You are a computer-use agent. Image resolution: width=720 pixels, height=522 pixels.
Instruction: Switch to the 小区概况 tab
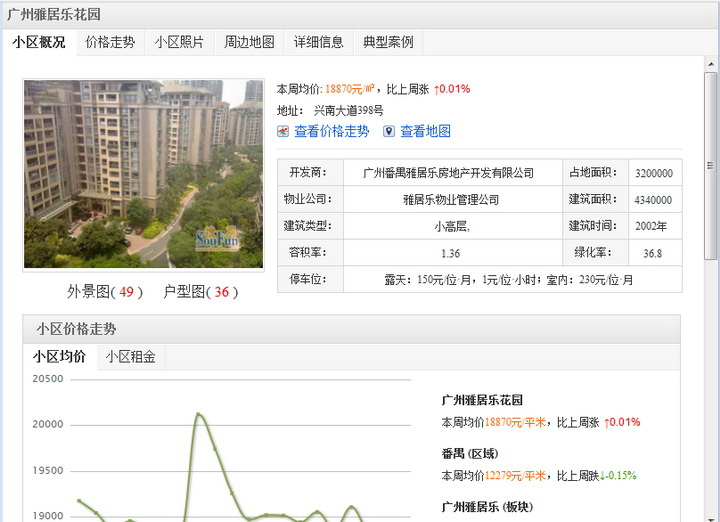click(x=39, y=42)
